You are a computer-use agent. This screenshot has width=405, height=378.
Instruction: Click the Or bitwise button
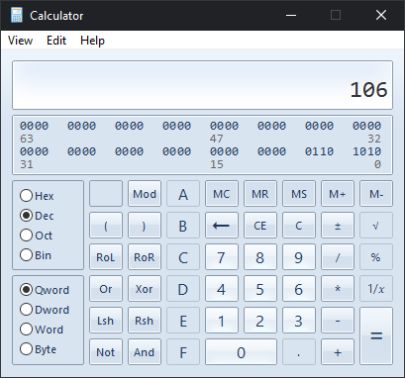pyautogui.click(x=106, y=289)
